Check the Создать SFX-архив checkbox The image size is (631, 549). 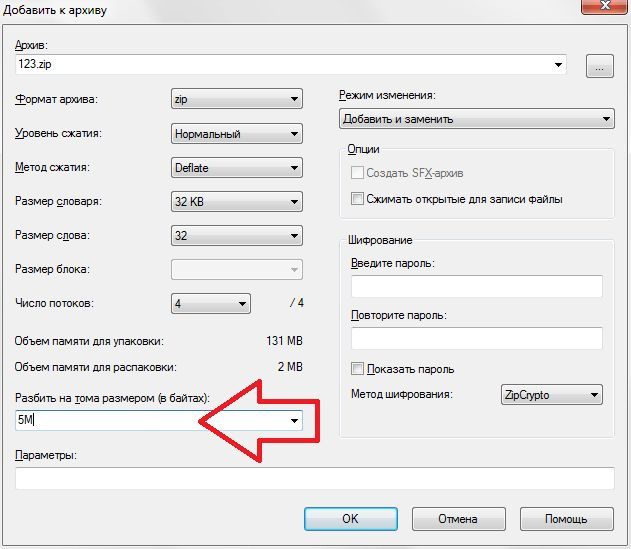(x=357, y=173)
